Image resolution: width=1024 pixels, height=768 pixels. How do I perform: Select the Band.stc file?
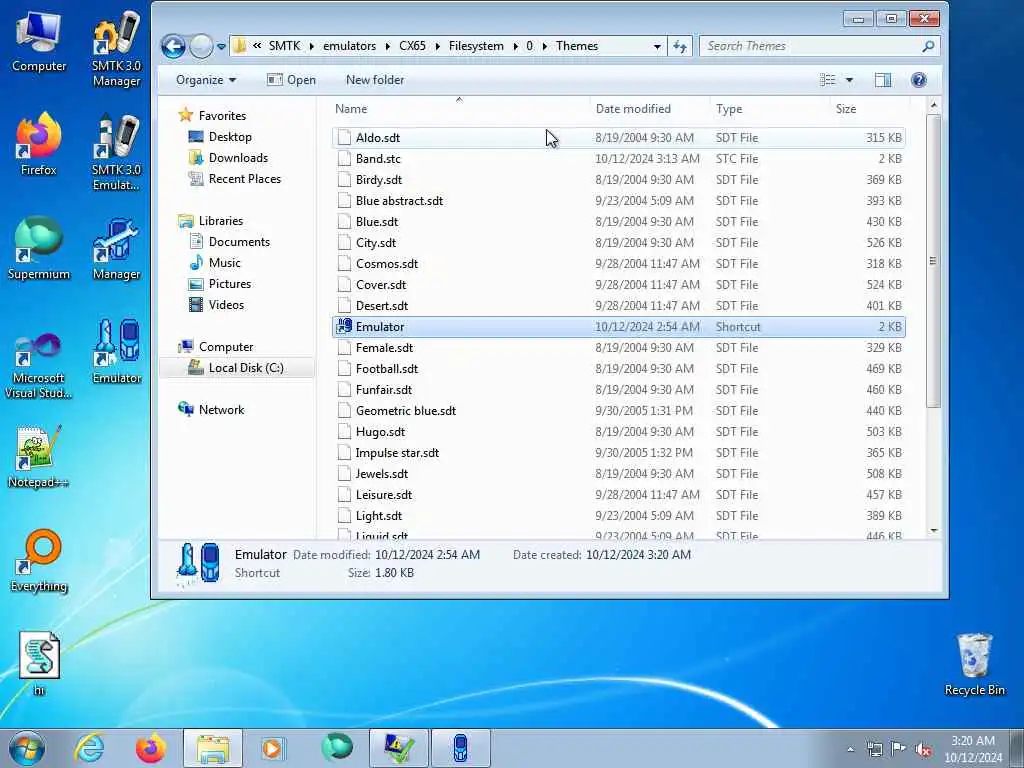[x=618, y=159]
